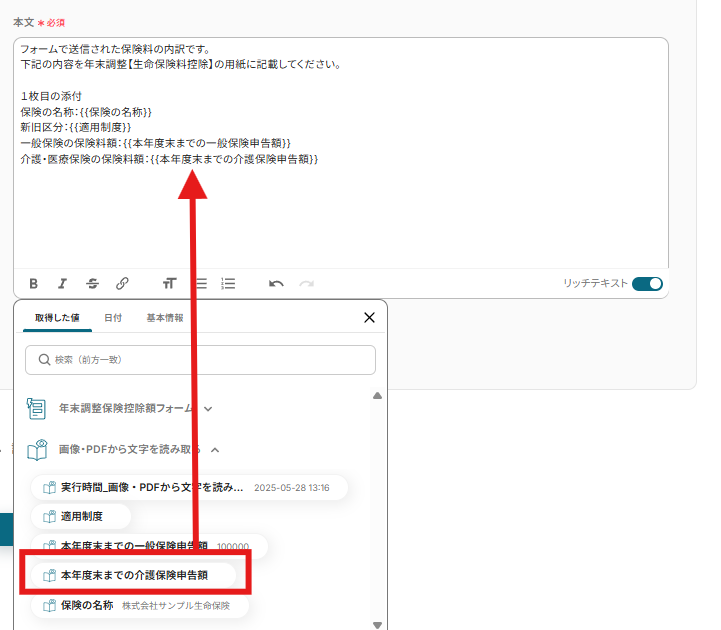Click the 株式会社サンプル生命保険 value text
This screenshot has height=630, width=721.
coord(176,606)
